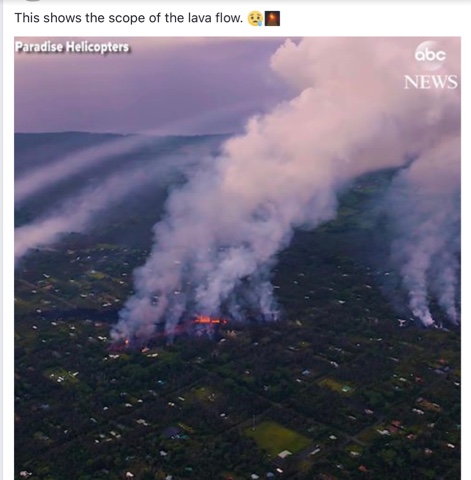
Task: Click the word 'lava' in the caption
Action: pos(200,18)
